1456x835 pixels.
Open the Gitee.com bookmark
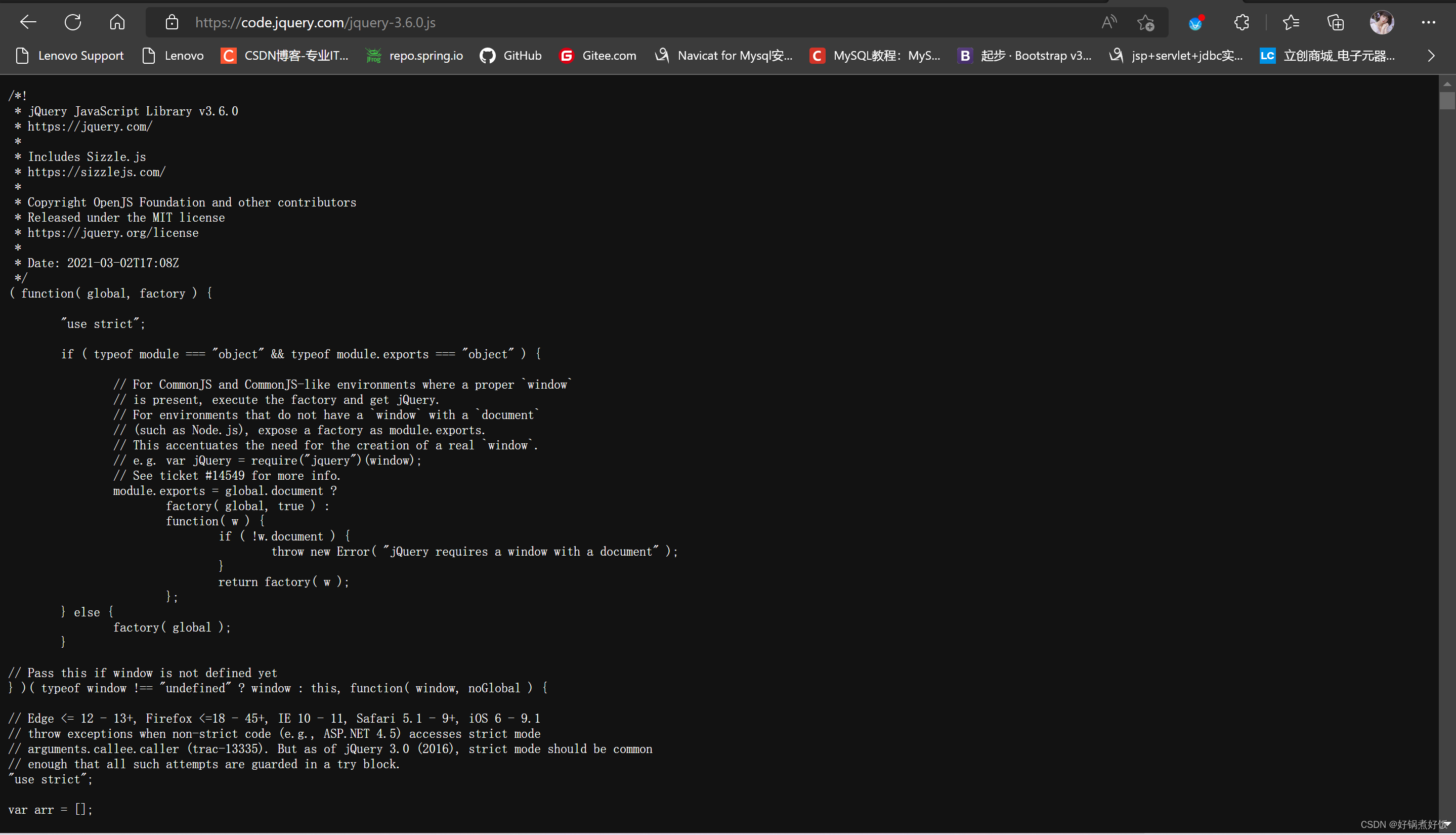click(598, 56)
